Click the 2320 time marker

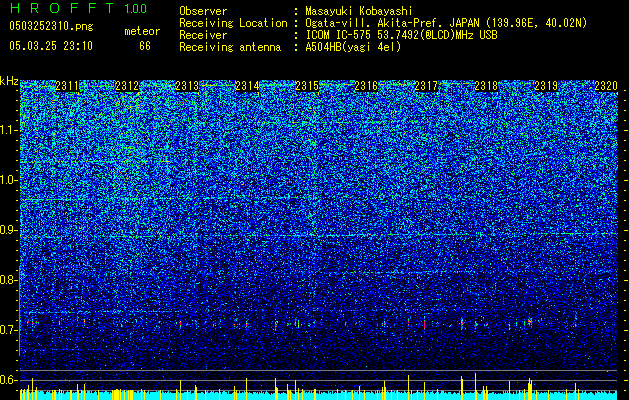tap(606, 86)
